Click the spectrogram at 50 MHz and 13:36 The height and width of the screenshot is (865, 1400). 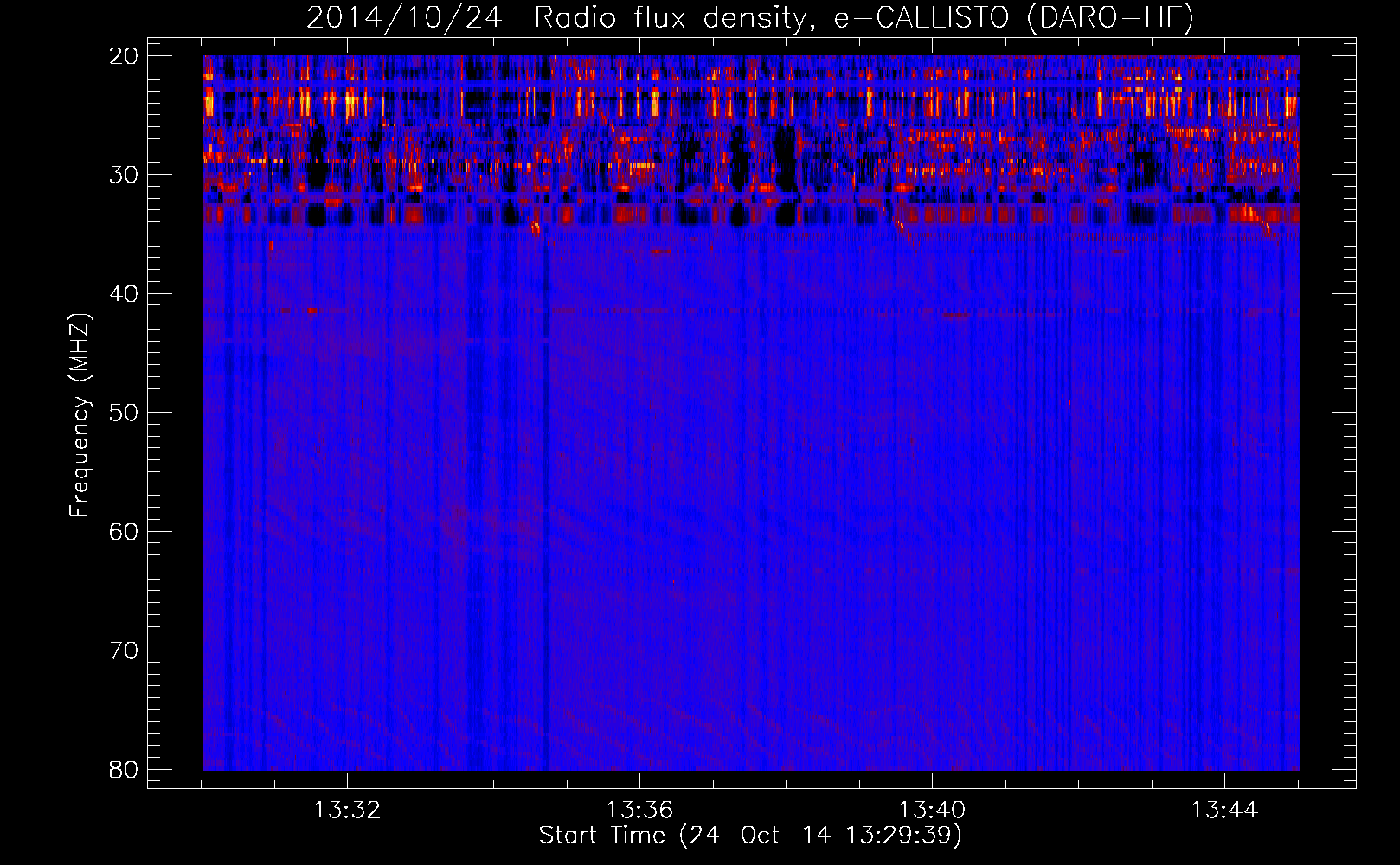(639, 412)
